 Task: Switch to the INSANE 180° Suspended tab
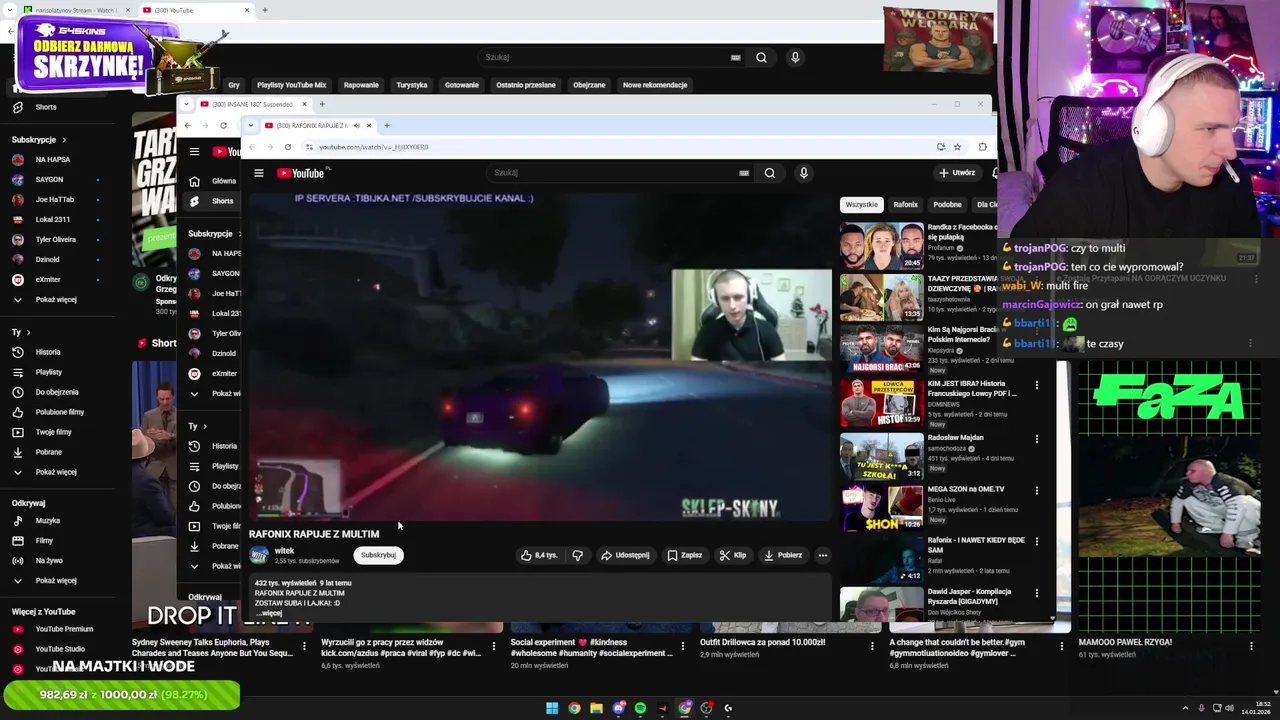coord(252,104)
